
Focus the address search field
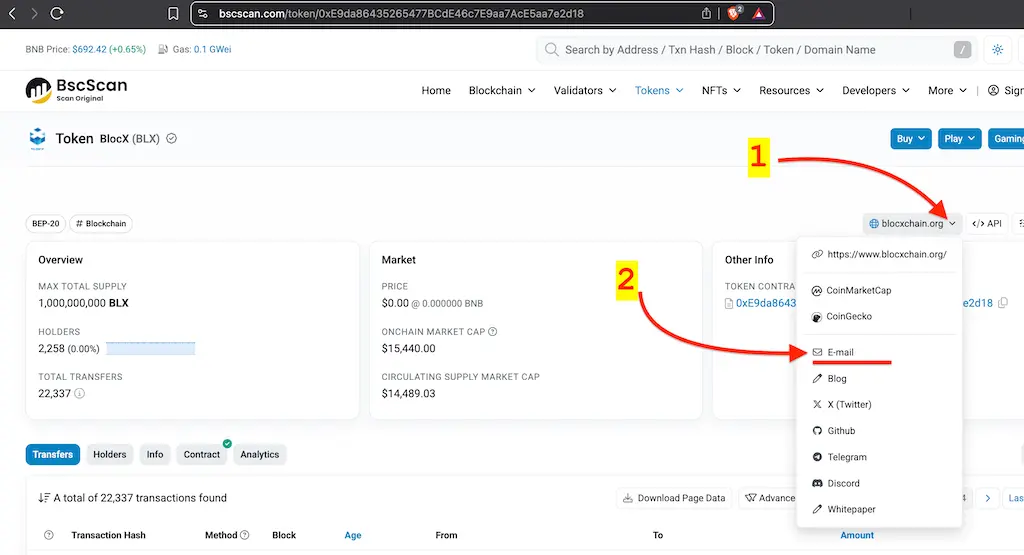pos(754,50)
